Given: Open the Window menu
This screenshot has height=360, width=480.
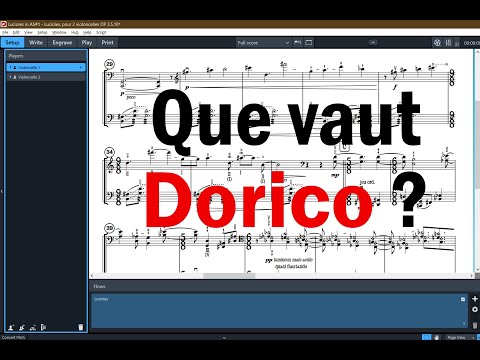Looking at the screenshot, I should click(59, 32).
